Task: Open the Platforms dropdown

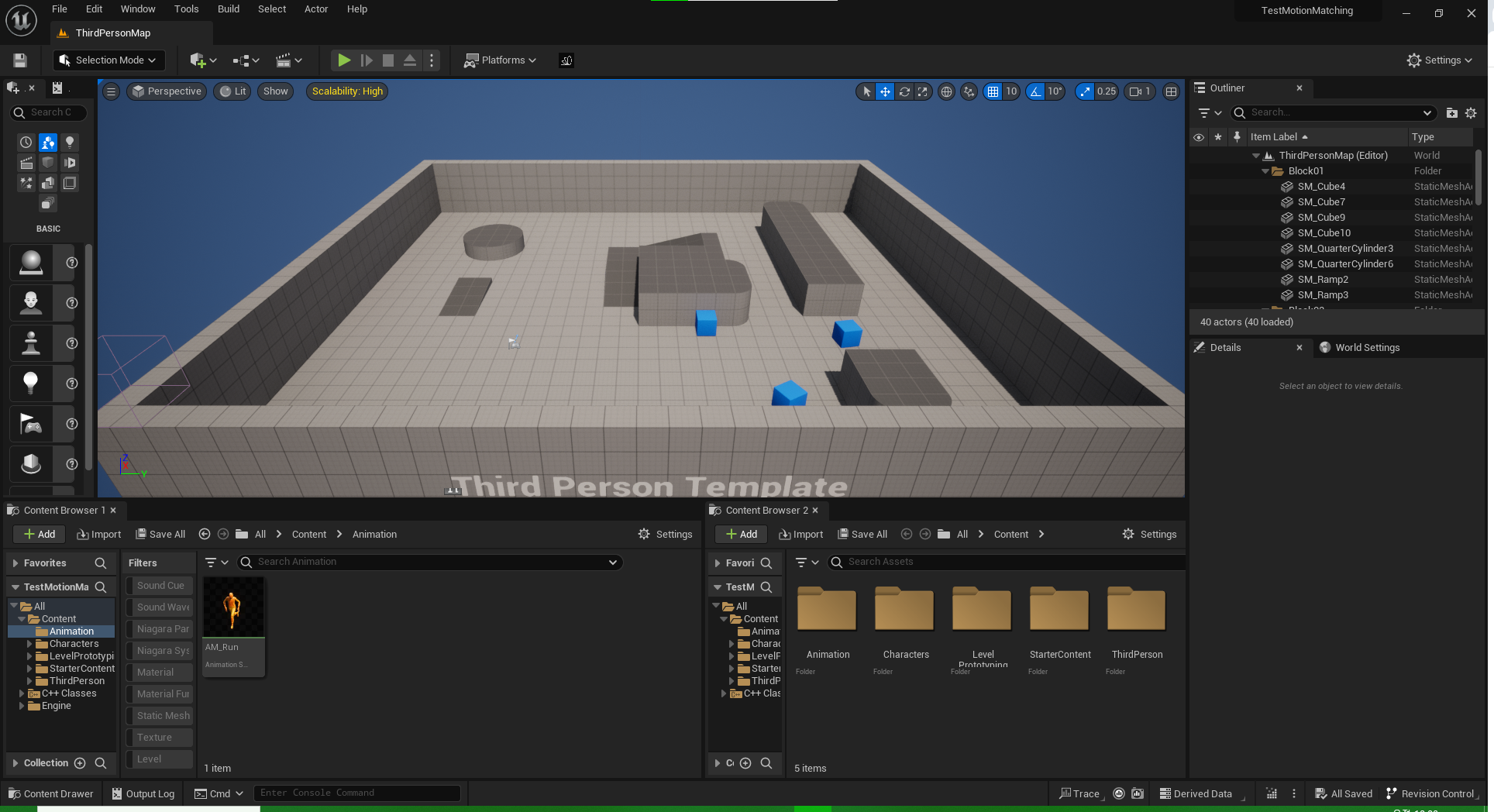Action: coord(500,60)
